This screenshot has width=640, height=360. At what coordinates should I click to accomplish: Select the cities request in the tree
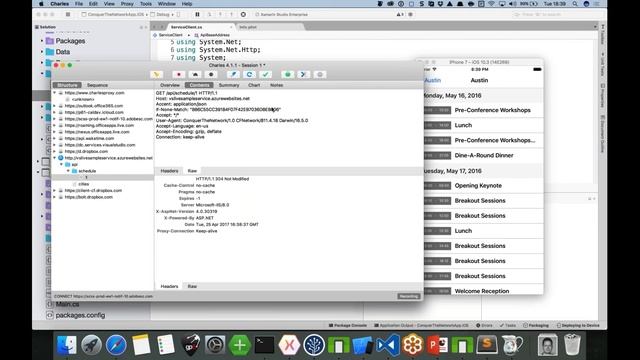pyautogui.click(x=83, y=184)
